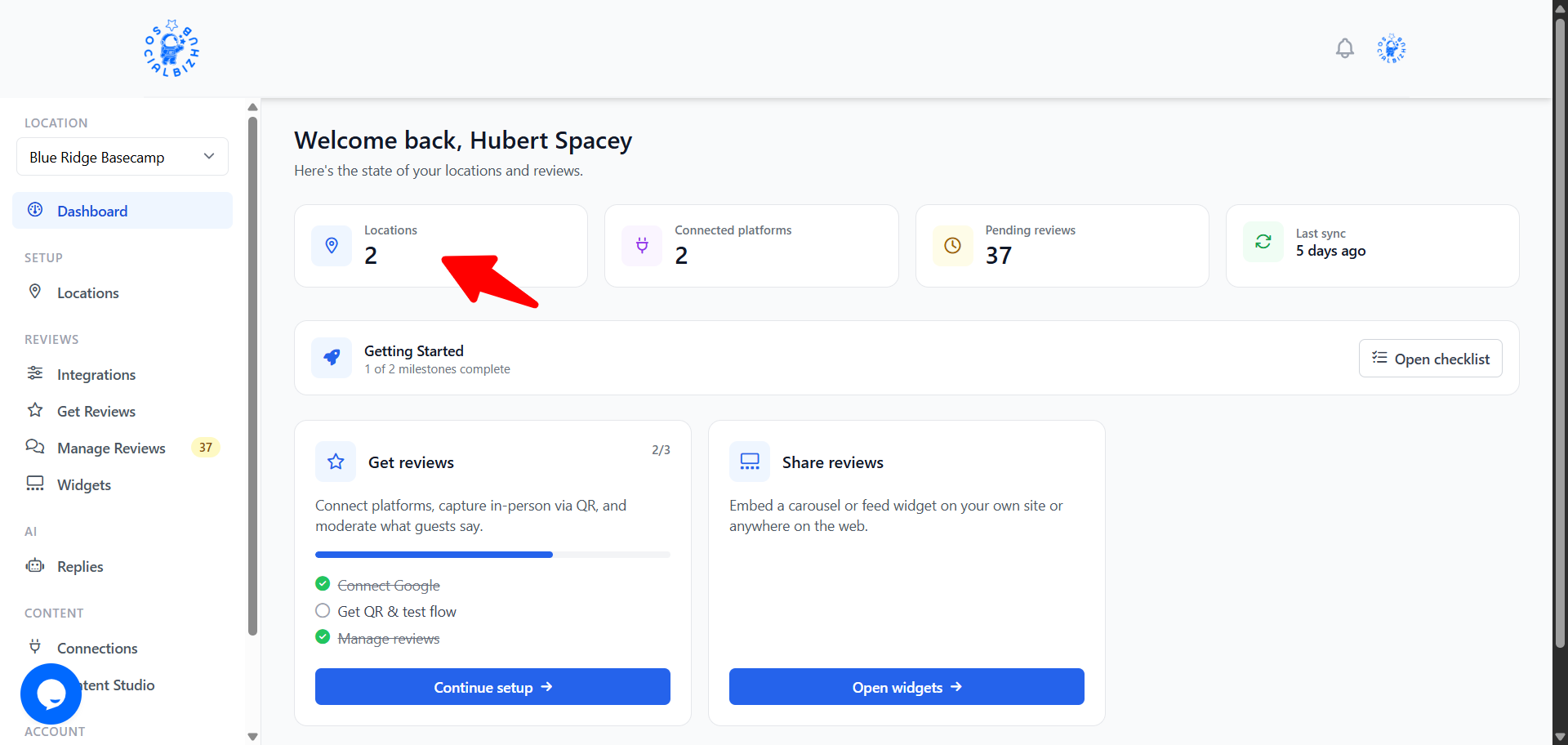Click the Getting Started heading
This screenshot has height=745, width=1568.
click(x=413, y=351)
